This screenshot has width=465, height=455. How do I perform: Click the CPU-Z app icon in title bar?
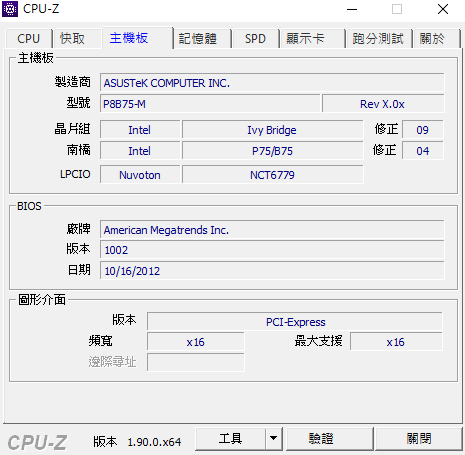click(10, 9)
